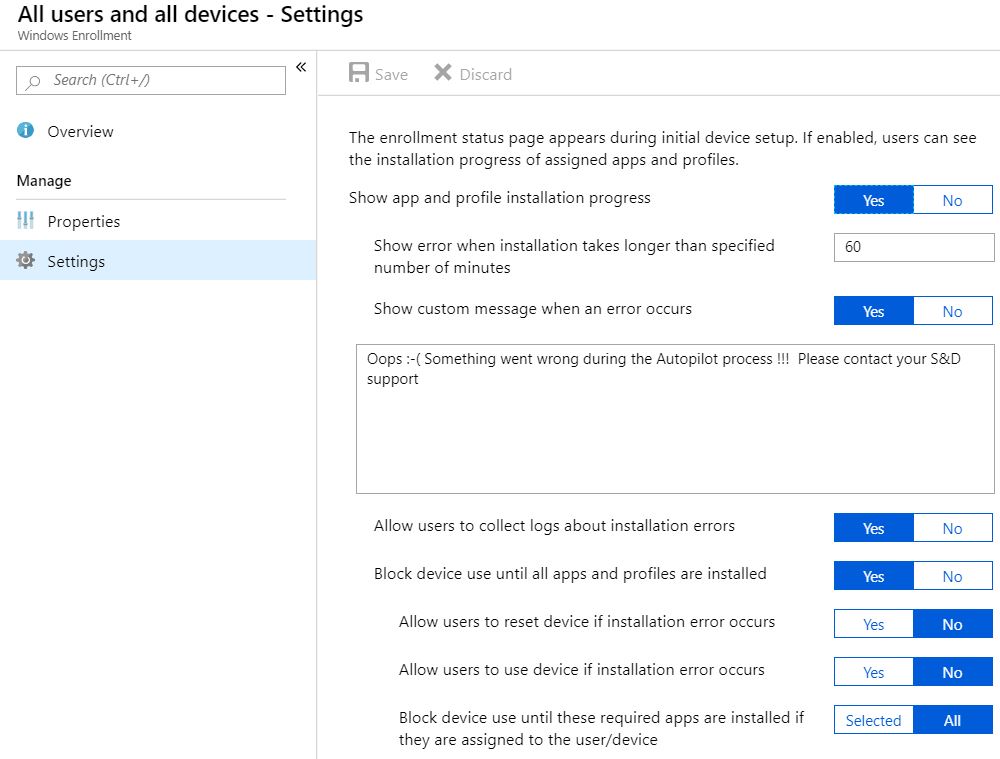Viewport: 1000px width, 759px height.
Task: Click the installation timeout minutes field
Action: [913, 247]
